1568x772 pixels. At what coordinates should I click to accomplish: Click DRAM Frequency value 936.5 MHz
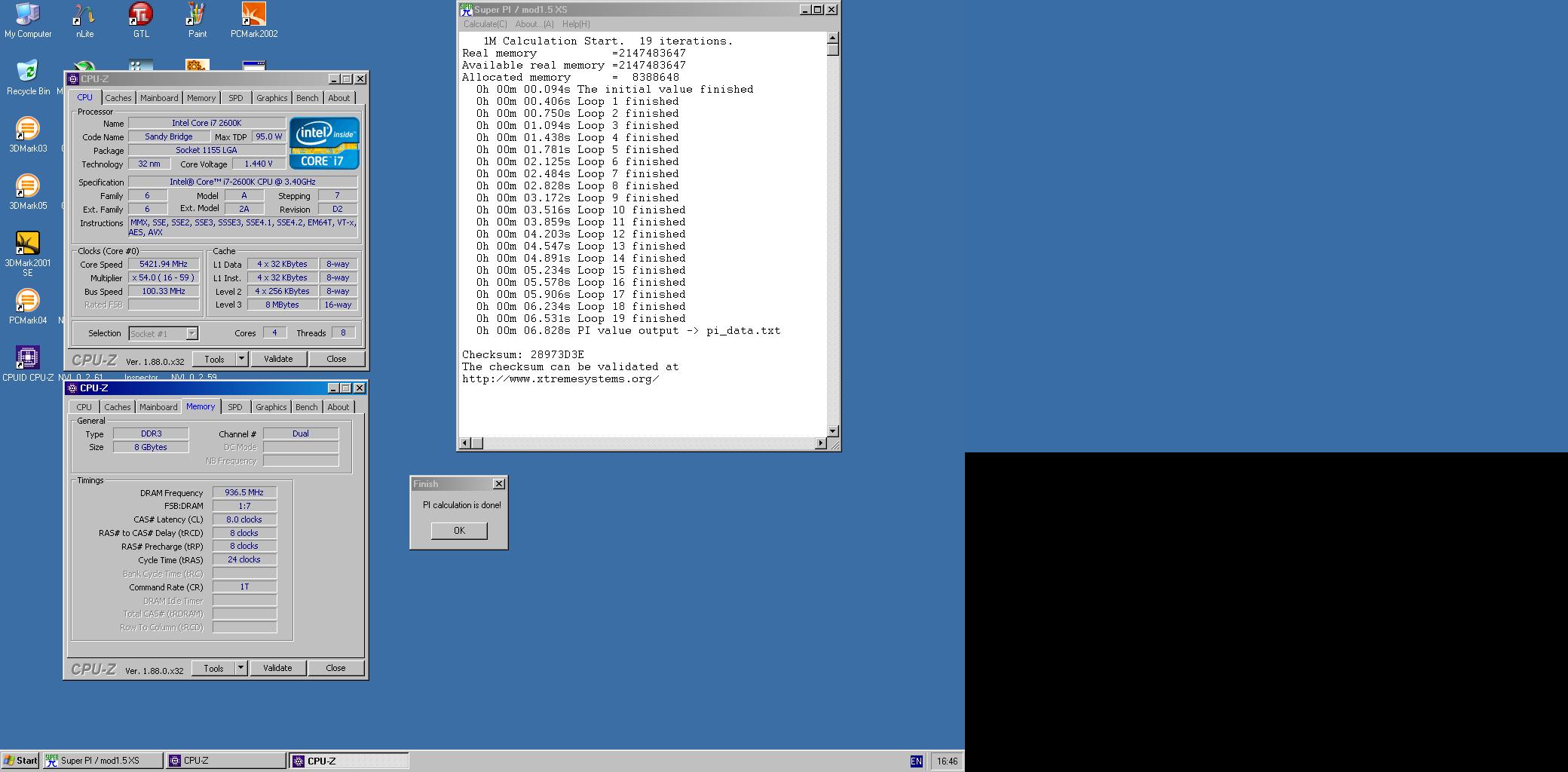click(244, 492)
